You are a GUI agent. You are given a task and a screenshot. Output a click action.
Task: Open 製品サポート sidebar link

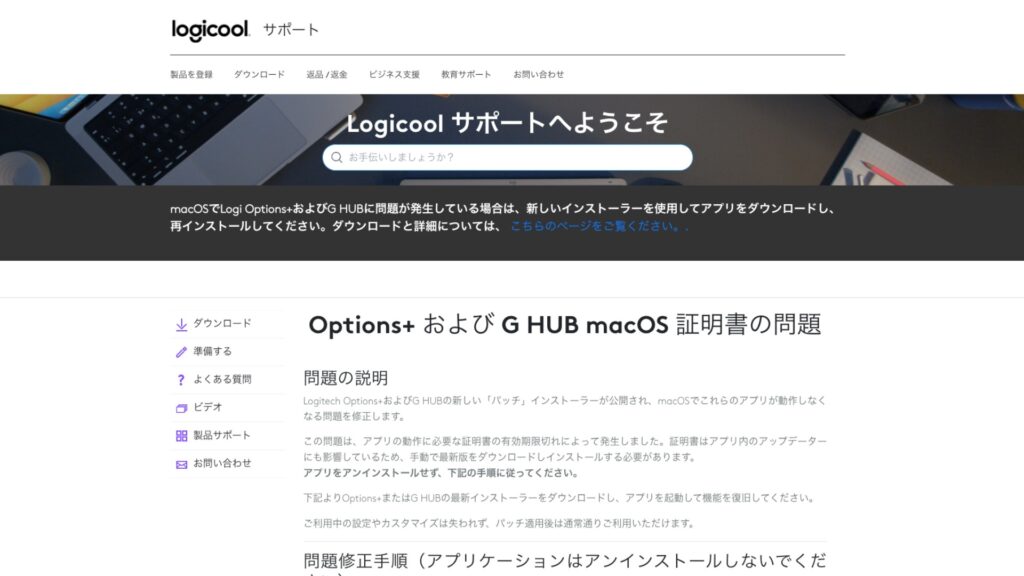pos(222,436)
